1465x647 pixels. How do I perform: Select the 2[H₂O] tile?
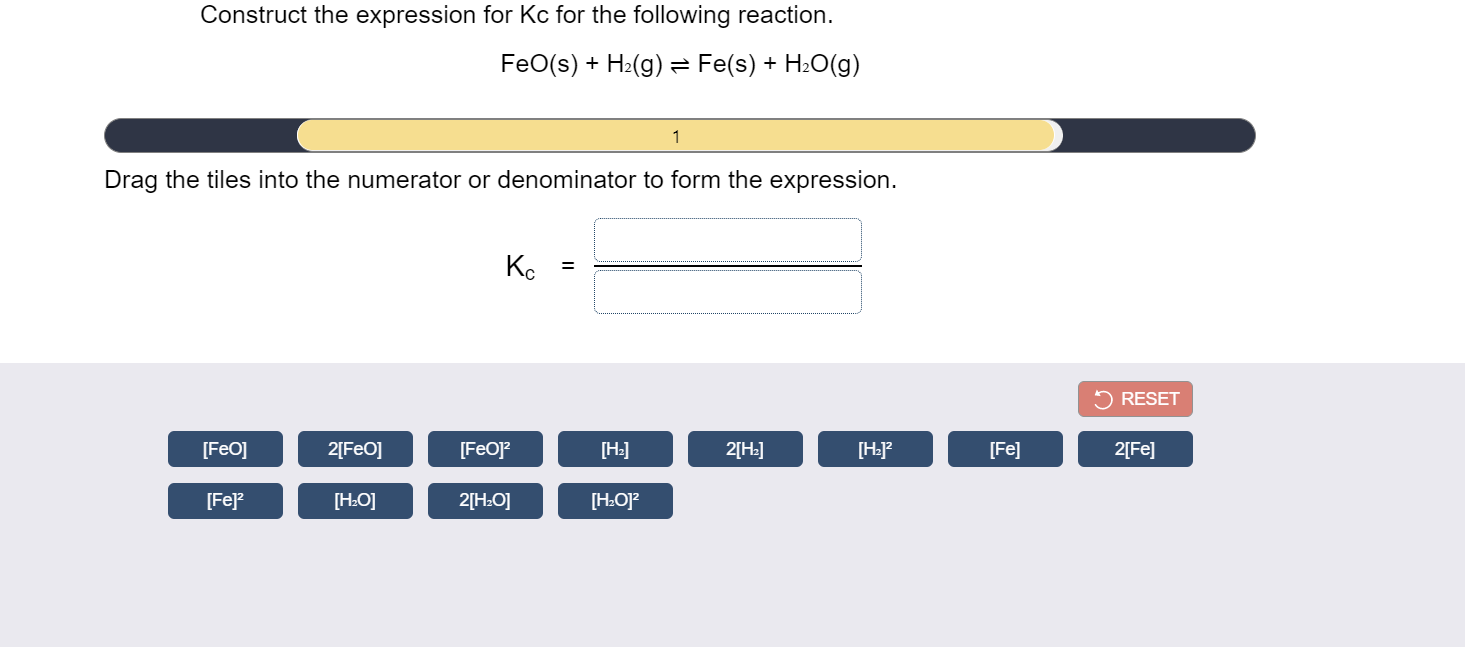point(485,500)
